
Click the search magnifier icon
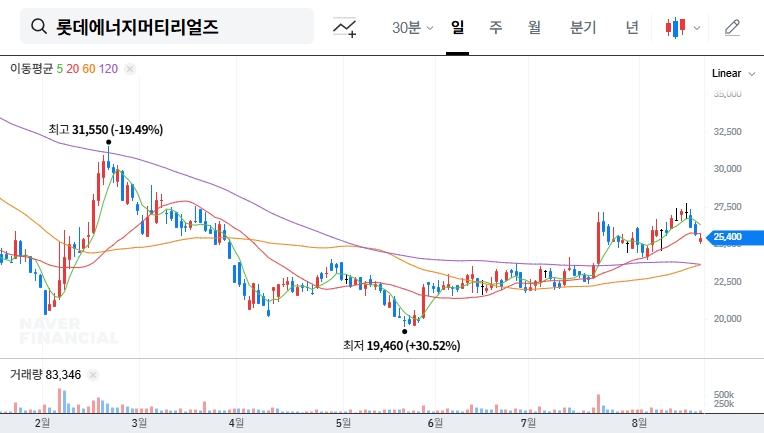39,26
